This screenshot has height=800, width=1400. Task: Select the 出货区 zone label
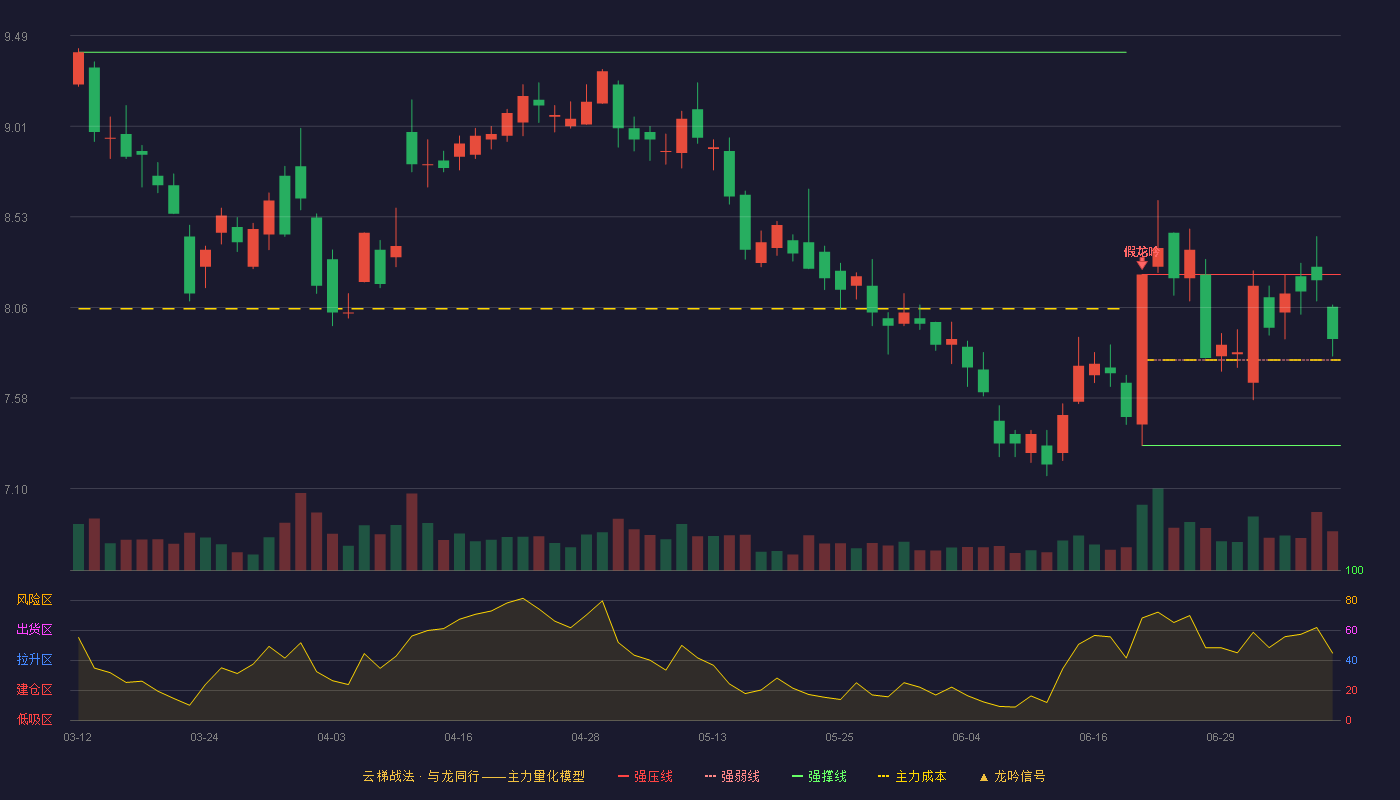(x=34, y=630)
